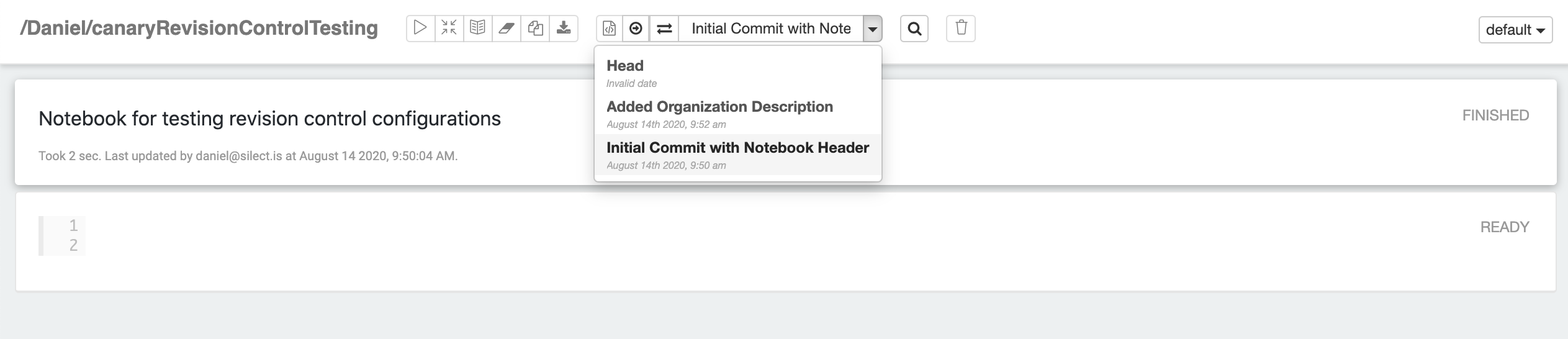Run all paragraphs with the play icon
1568x339 pixels.
pyautogui.click(x=420, y=29)
